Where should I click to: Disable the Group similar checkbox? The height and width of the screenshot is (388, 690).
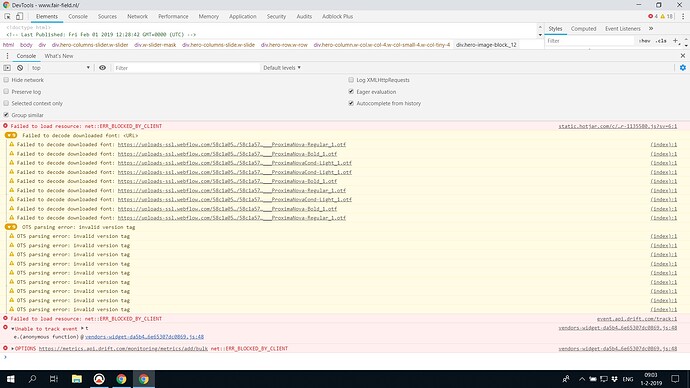pyautogui.click(x=6, y=115)
